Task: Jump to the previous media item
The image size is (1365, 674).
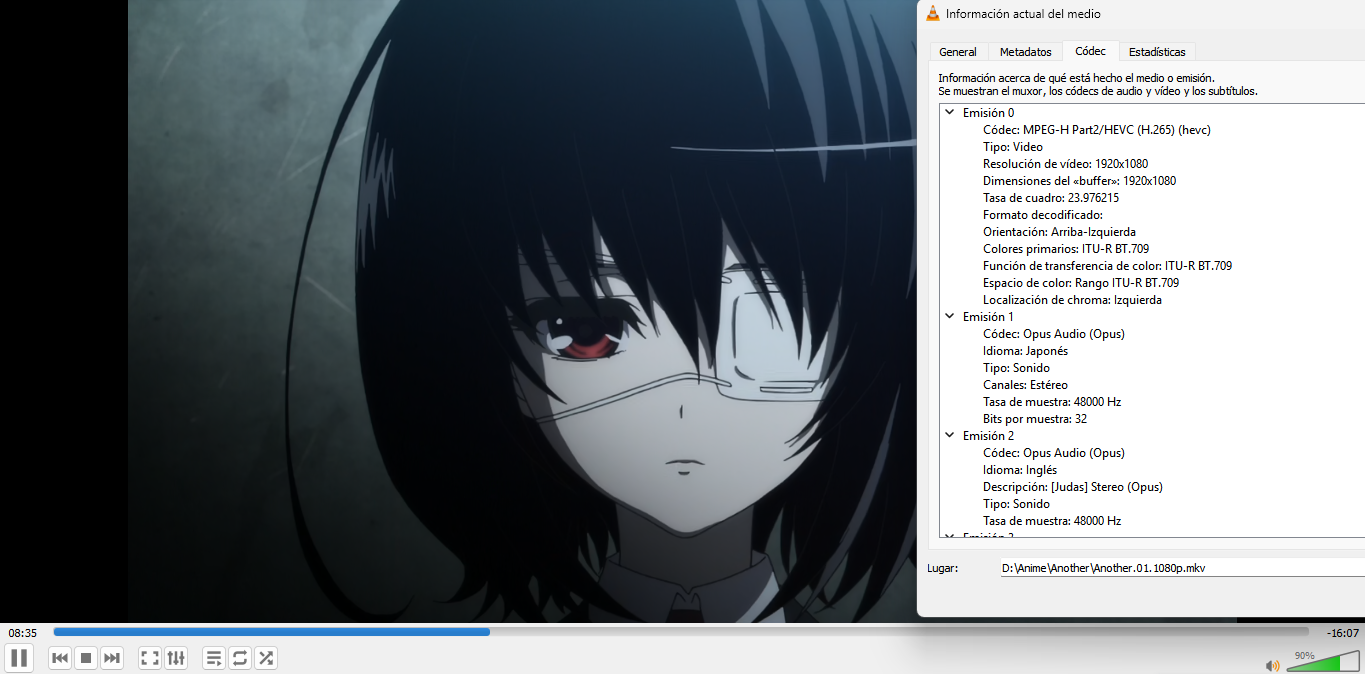Action: (x=60, y=658)
